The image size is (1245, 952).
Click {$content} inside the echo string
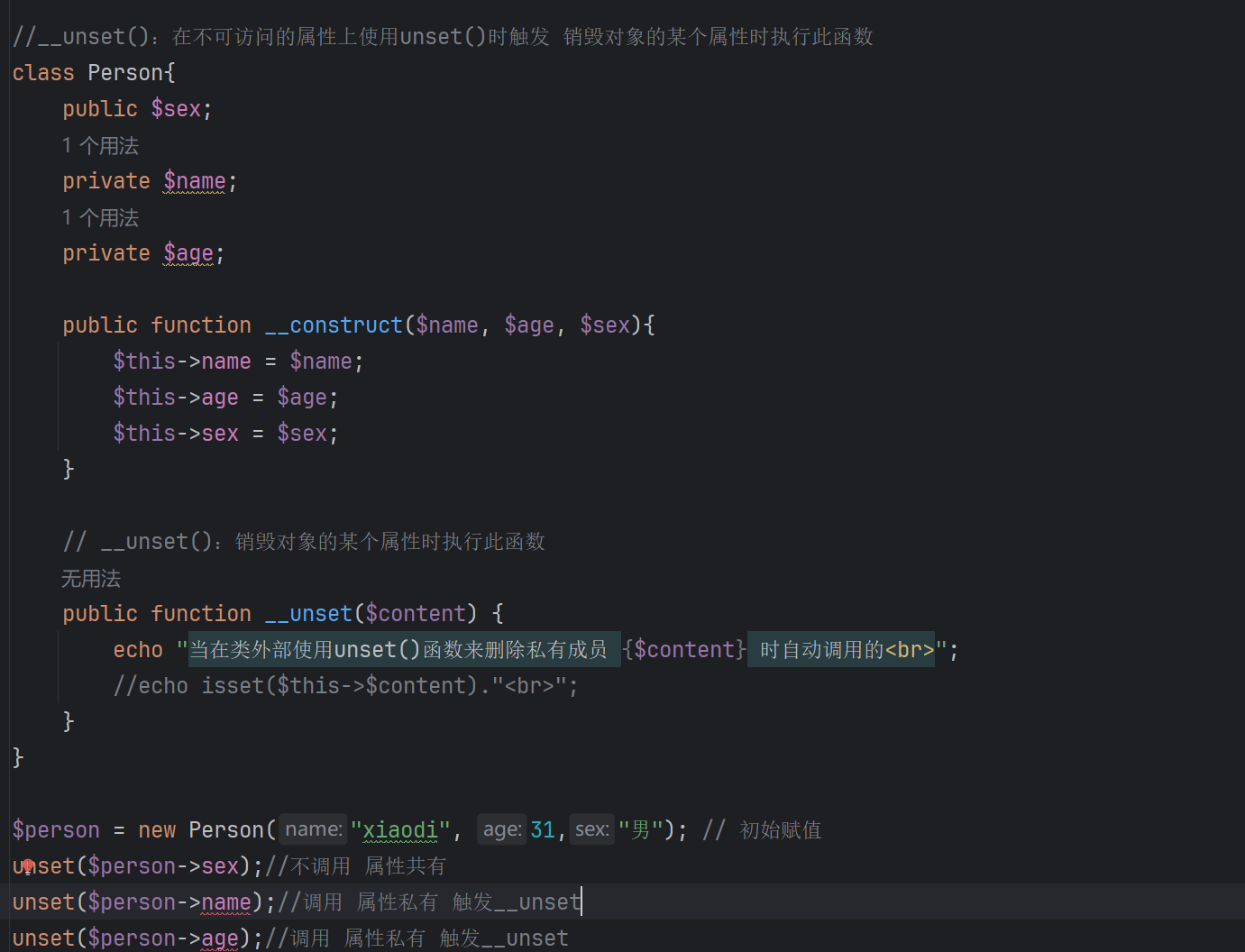pos(684,650)
